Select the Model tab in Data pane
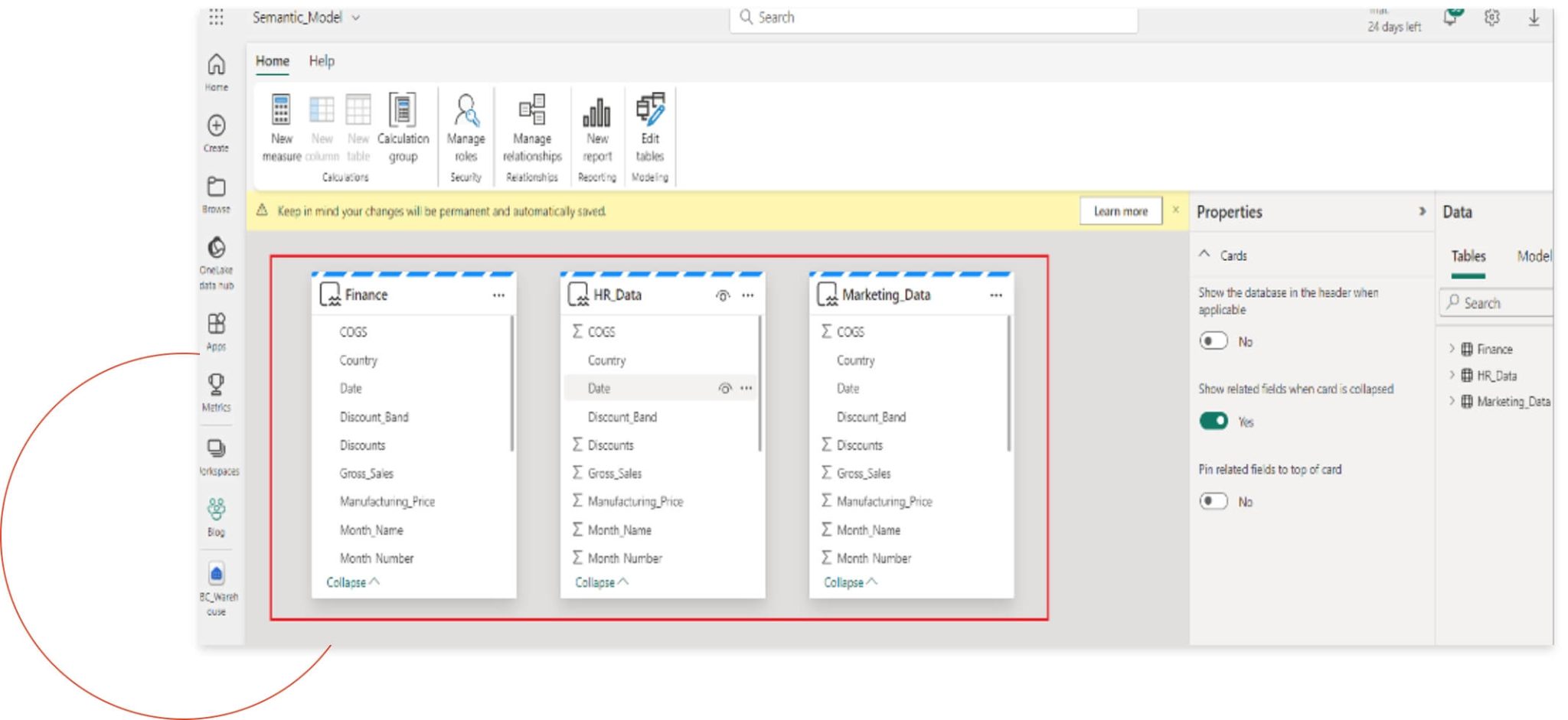Viewport: 1568px width, 720px height. click(x=1534, y=256)
